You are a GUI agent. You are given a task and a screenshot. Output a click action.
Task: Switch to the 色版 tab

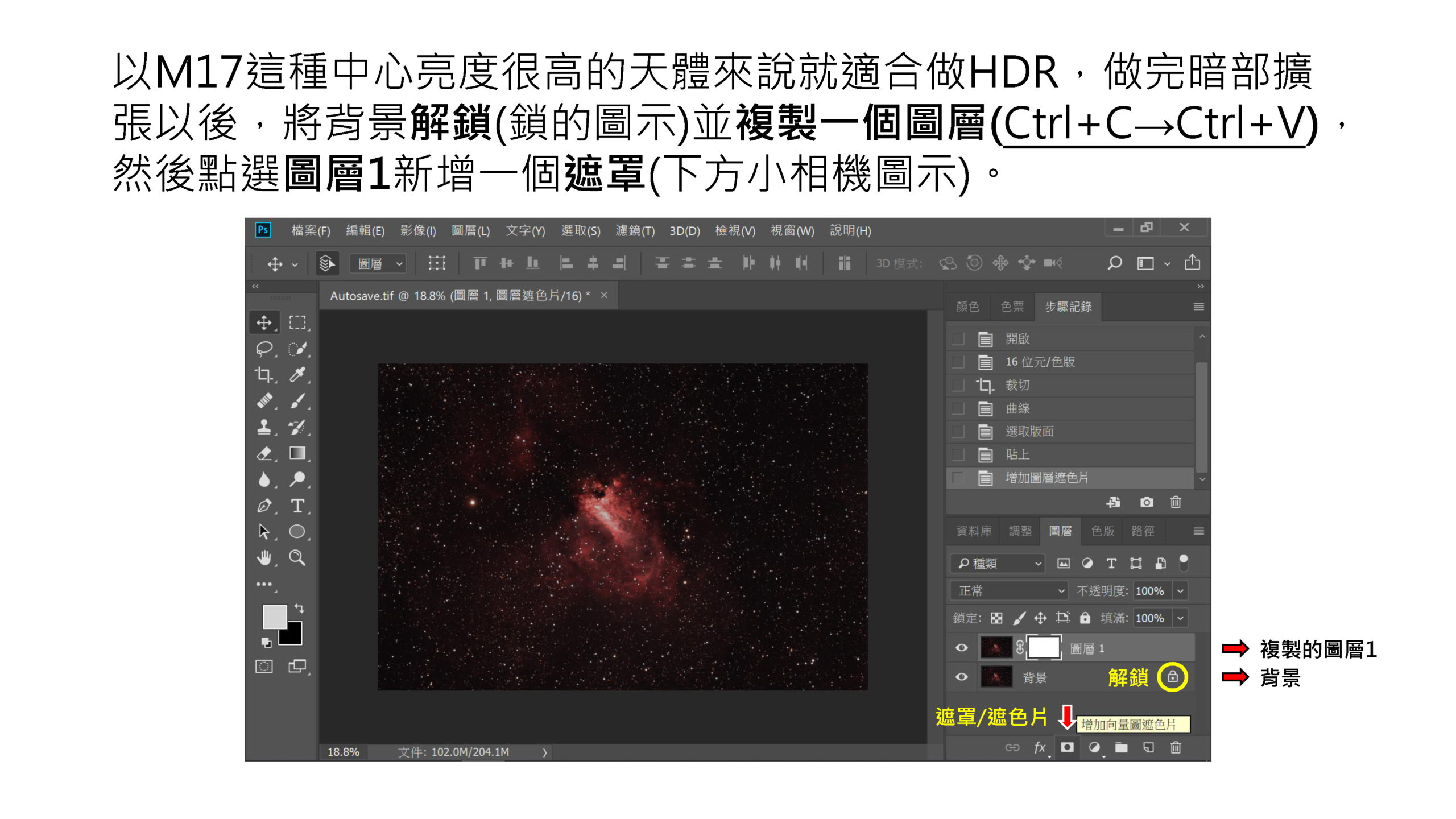1102,531
